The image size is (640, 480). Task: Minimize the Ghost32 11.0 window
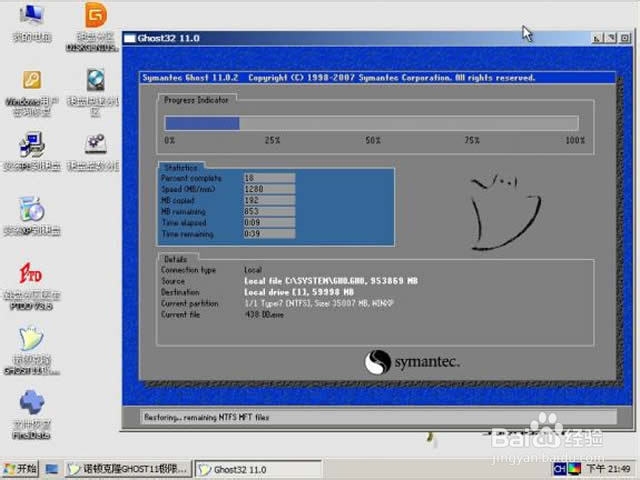point(597,38)
